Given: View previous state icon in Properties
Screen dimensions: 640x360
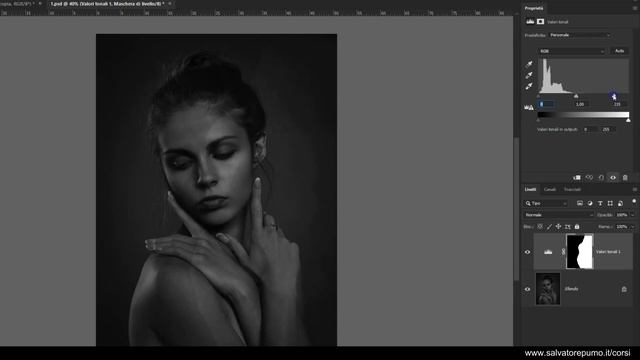Looking at the screenshot, I should (589, 178).
